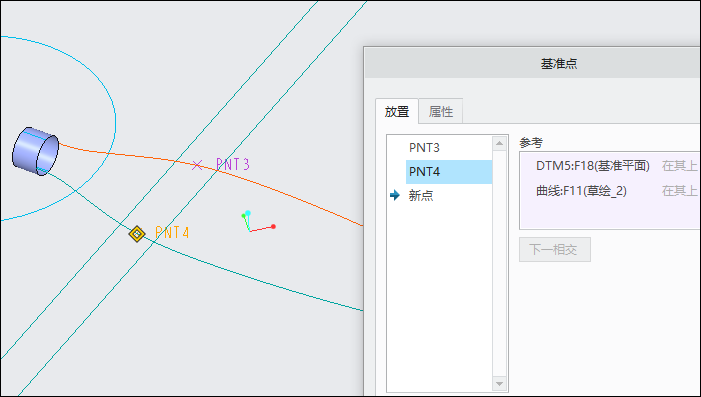Screen dimensions: 701x397
Task: Select PNT4 in the point list
Action: tap(449, 172)
